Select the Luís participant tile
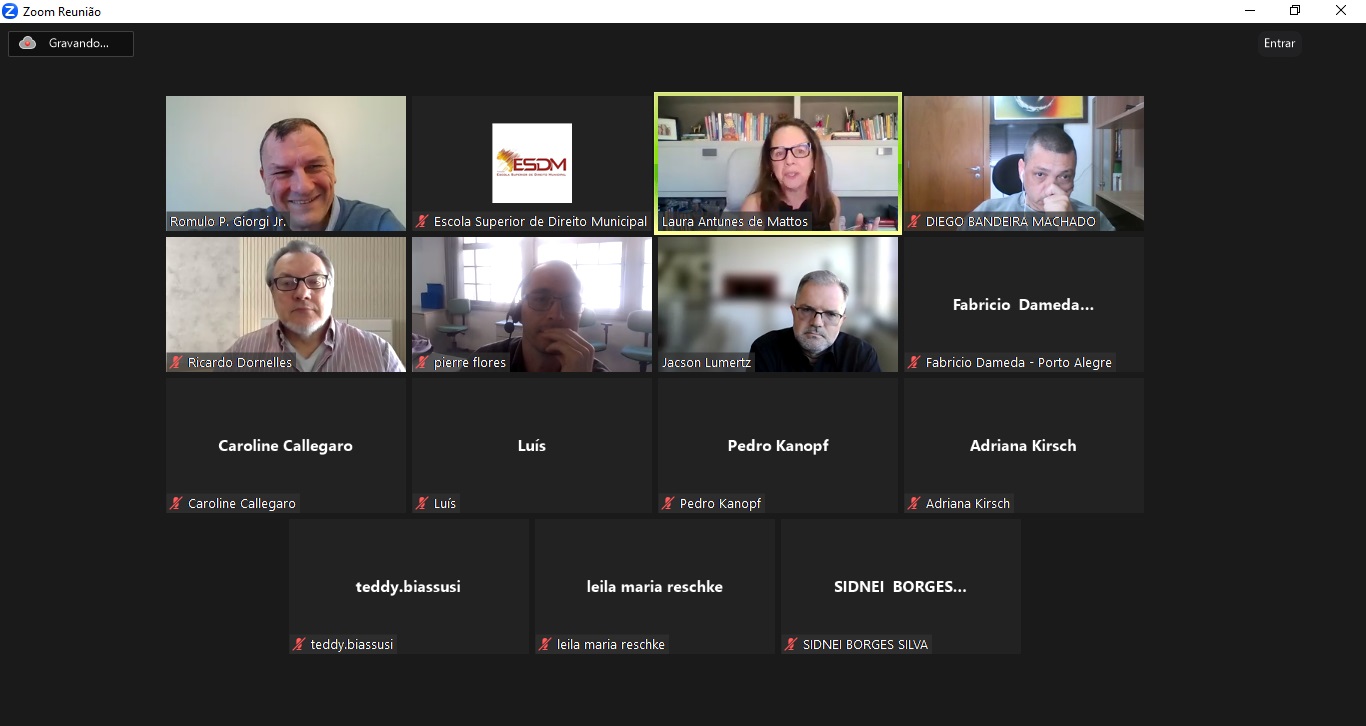1366x726 pixels. click(x=532, y=445)
